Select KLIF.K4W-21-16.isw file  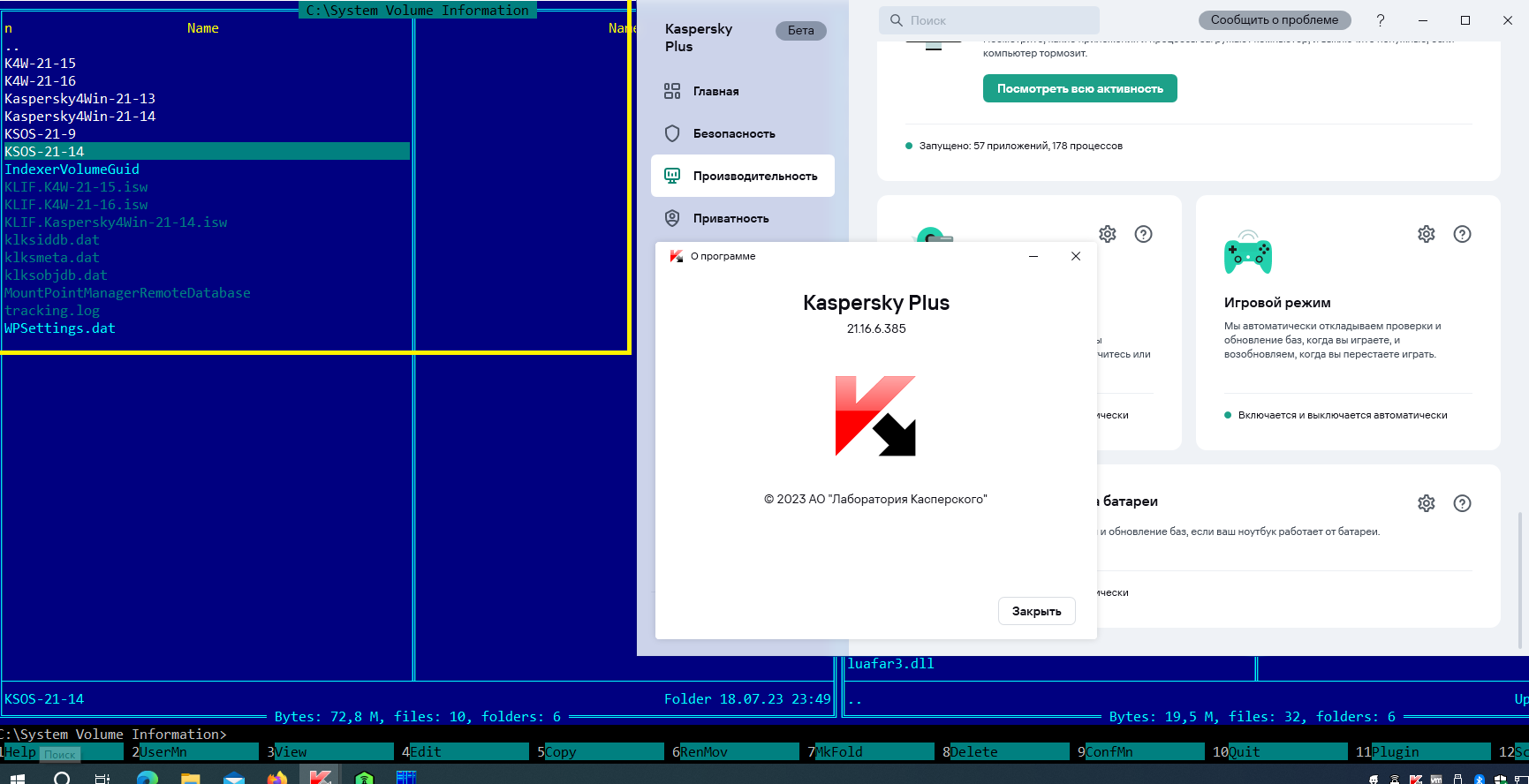[76, 205]
